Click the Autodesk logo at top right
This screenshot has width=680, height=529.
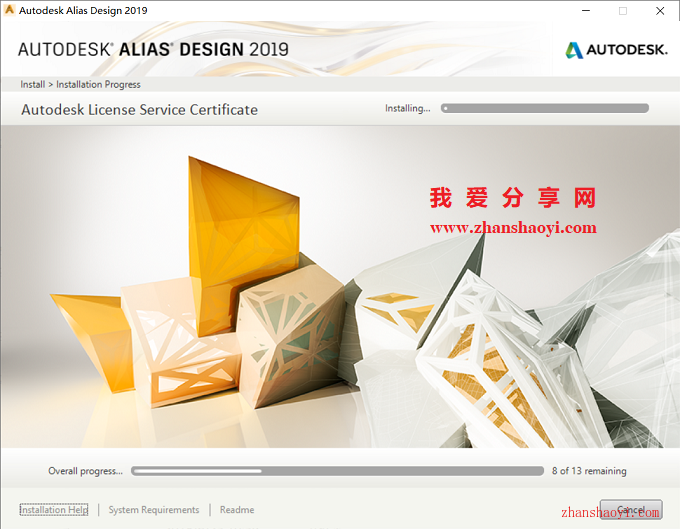coord(616,50)
